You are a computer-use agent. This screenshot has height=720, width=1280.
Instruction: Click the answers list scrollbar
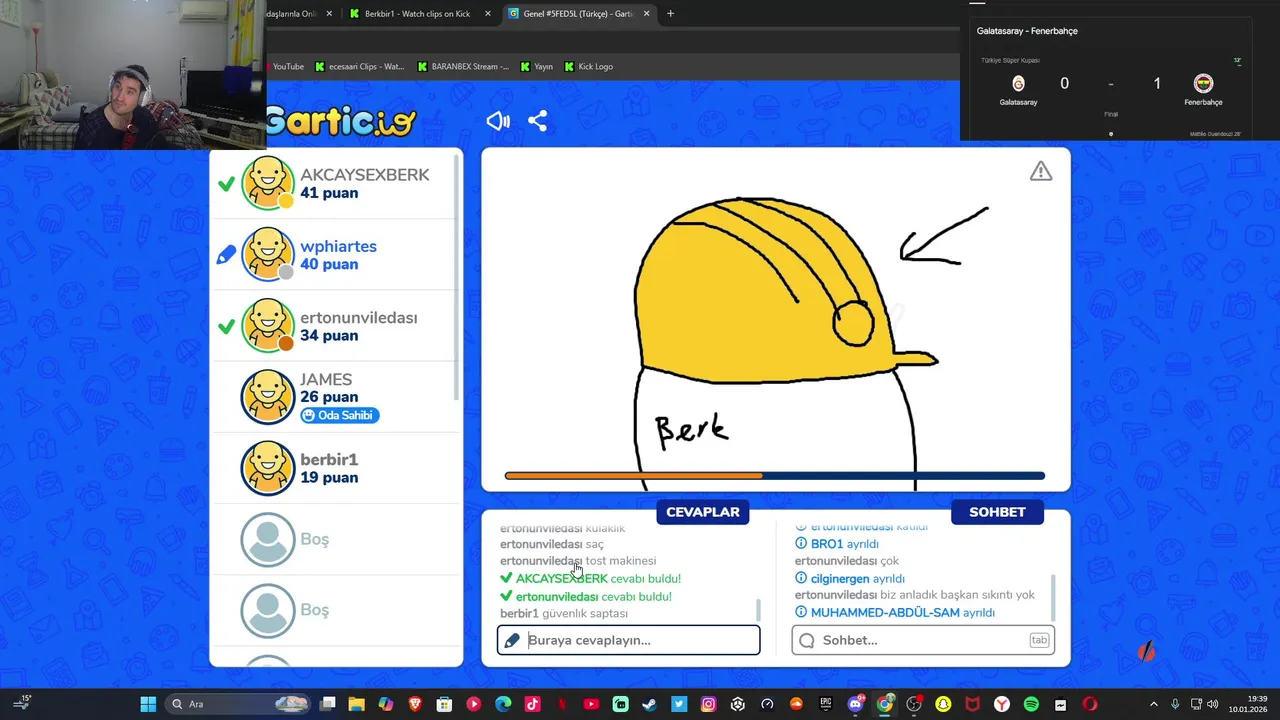[x=758, y=609]
